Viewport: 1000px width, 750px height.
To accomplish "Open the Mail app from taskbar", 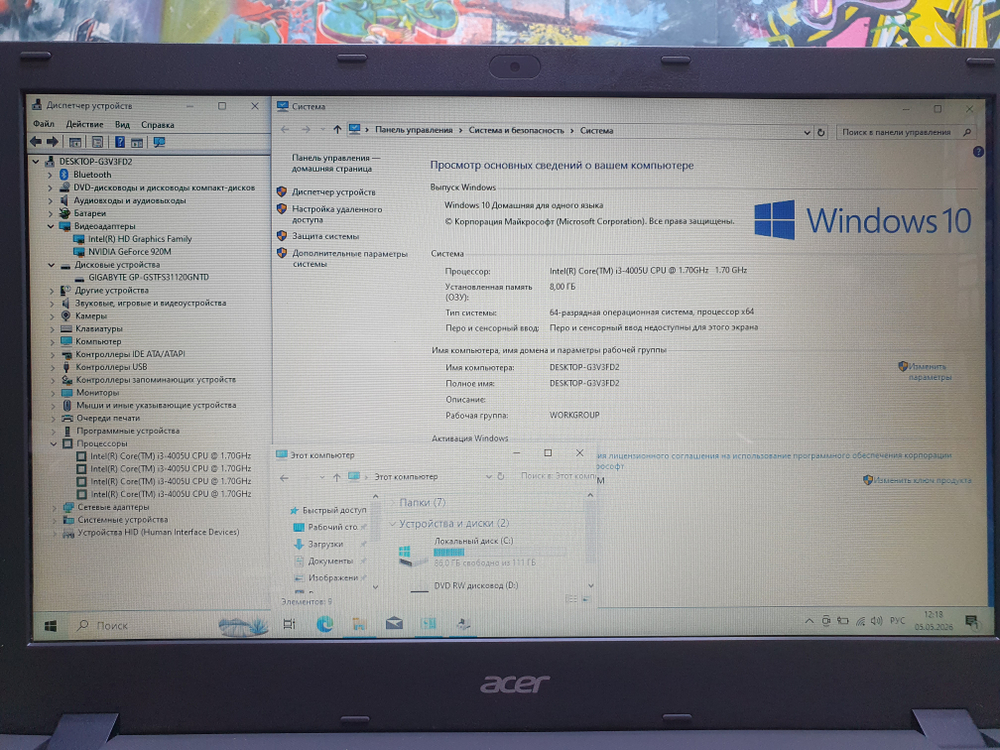I will pos(393,622).
